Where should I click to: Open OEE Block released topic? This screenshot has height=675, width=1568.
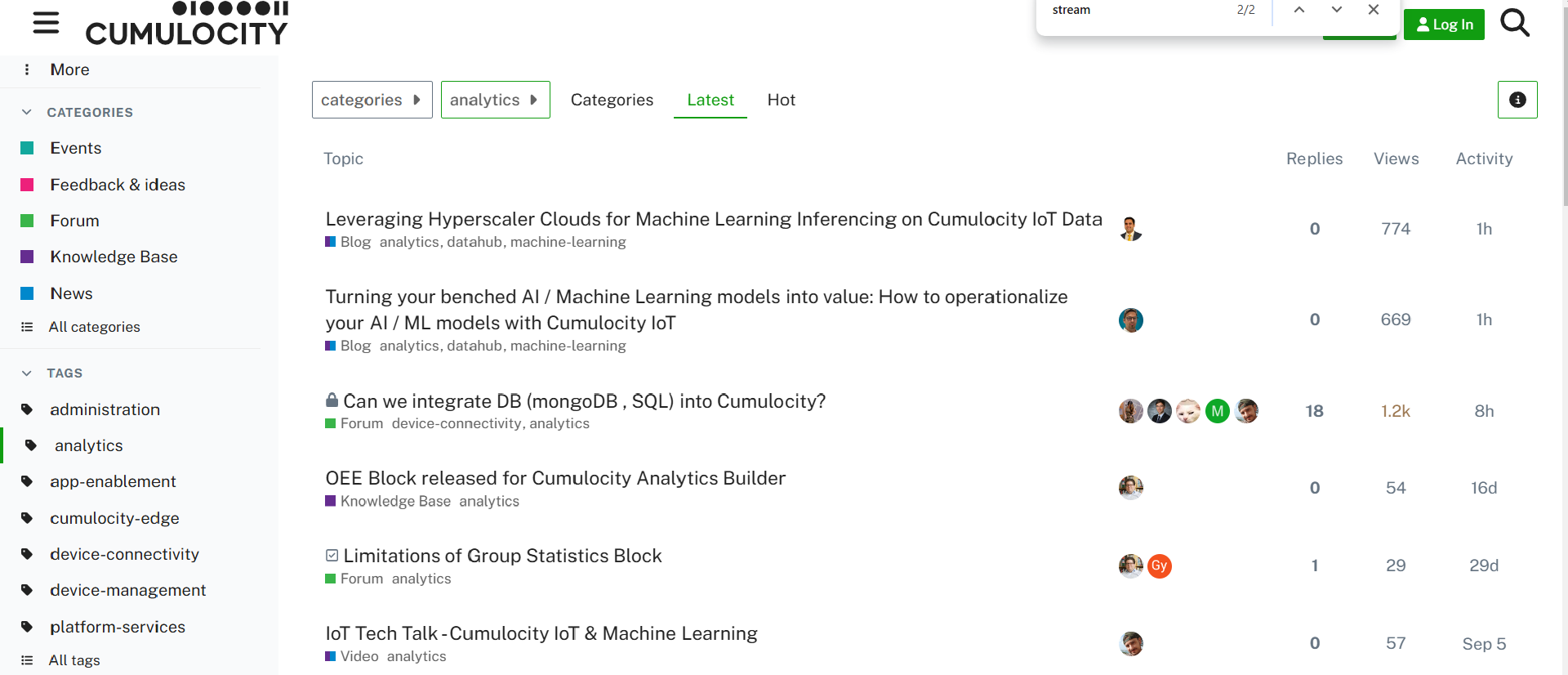coord(555,478)
